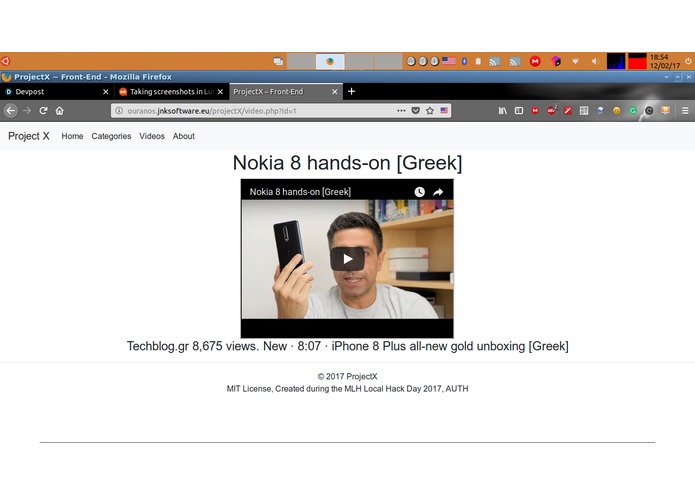Viewport: 695px width, 494px height.
Task: Click the dark circular C extension icon
Action: click(x=649, y=111)
